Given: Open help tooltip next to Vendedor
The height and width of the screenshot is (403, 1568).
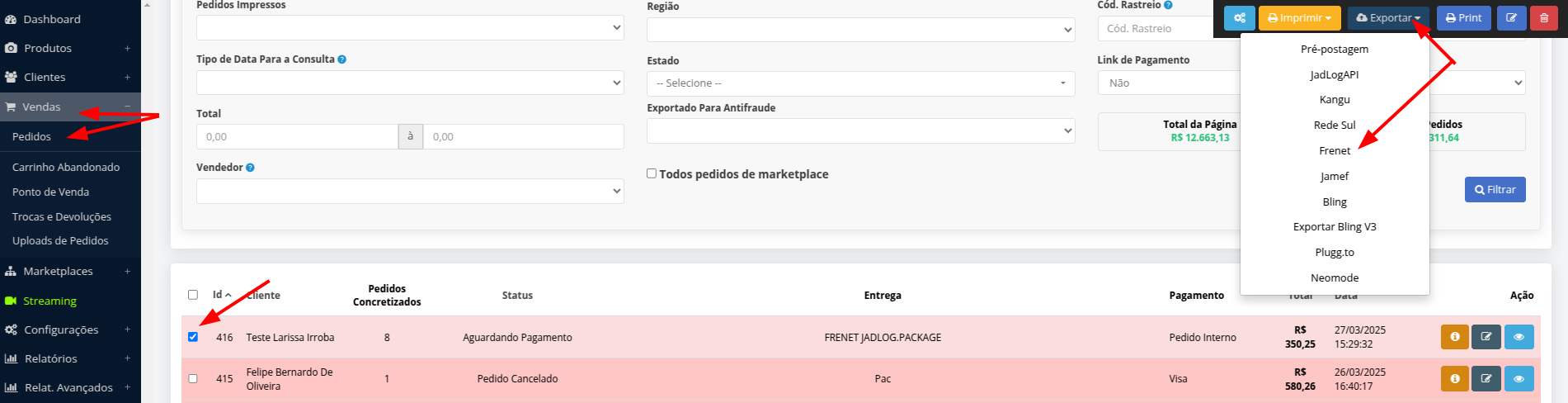Looking at the screenshot, I should click(250, 168).
